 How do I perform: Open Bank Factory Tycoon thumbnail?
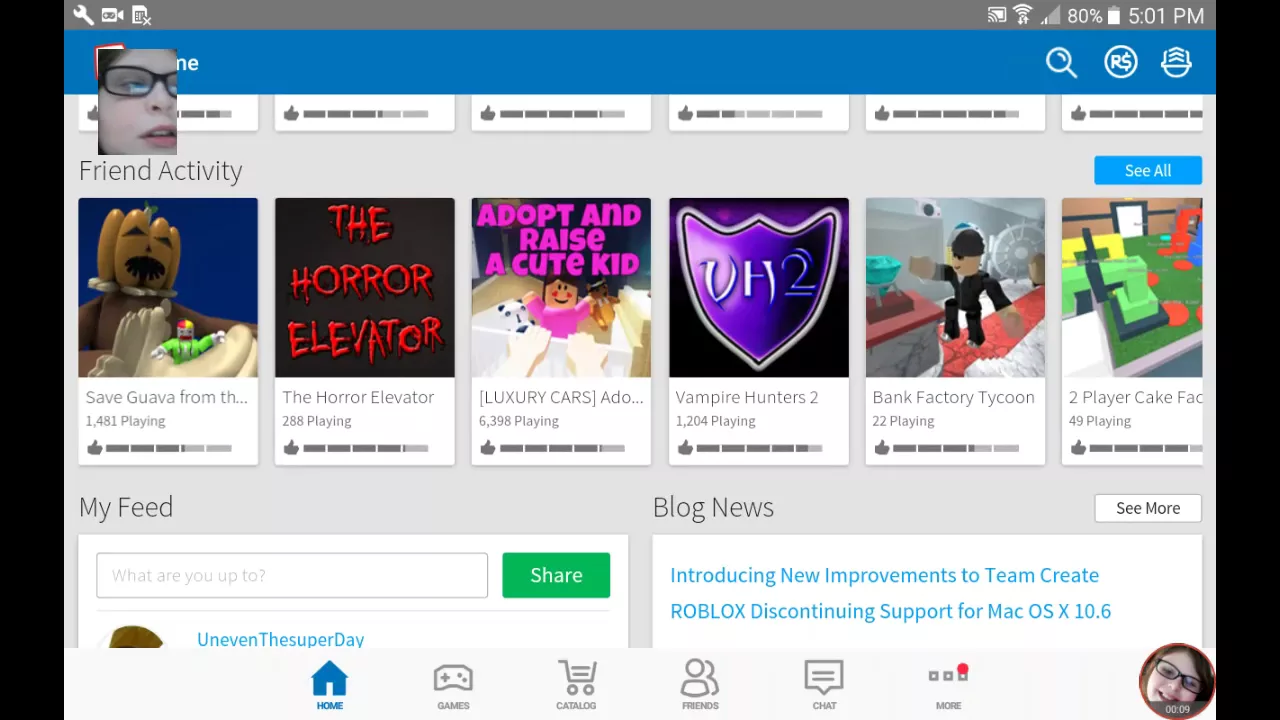tap(955, 287)
